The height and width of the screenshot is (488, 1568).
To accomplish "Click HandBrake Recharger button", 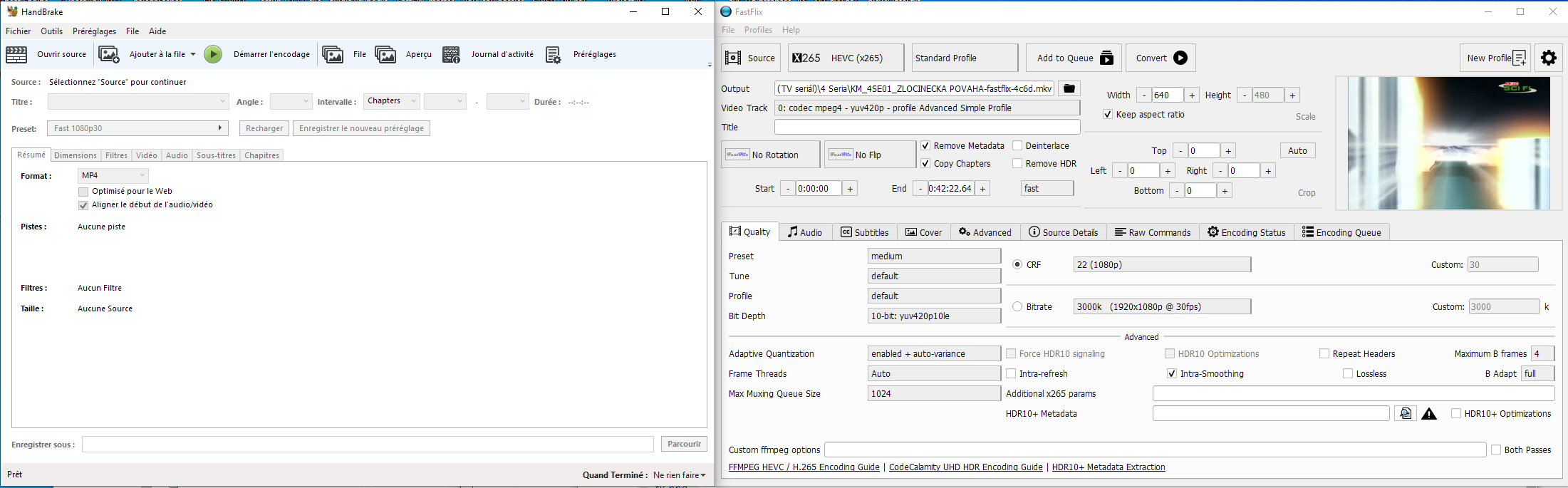I will coord(264,128).
